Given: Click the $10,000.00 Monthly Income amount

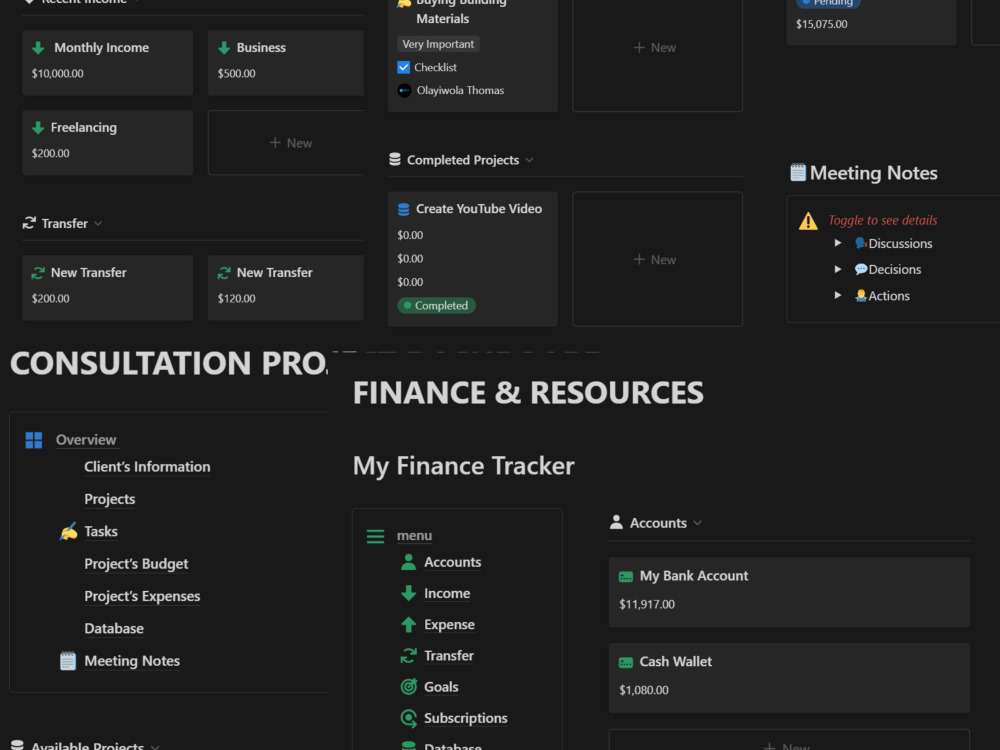Looking at the screenshot, I should [57, 73].
